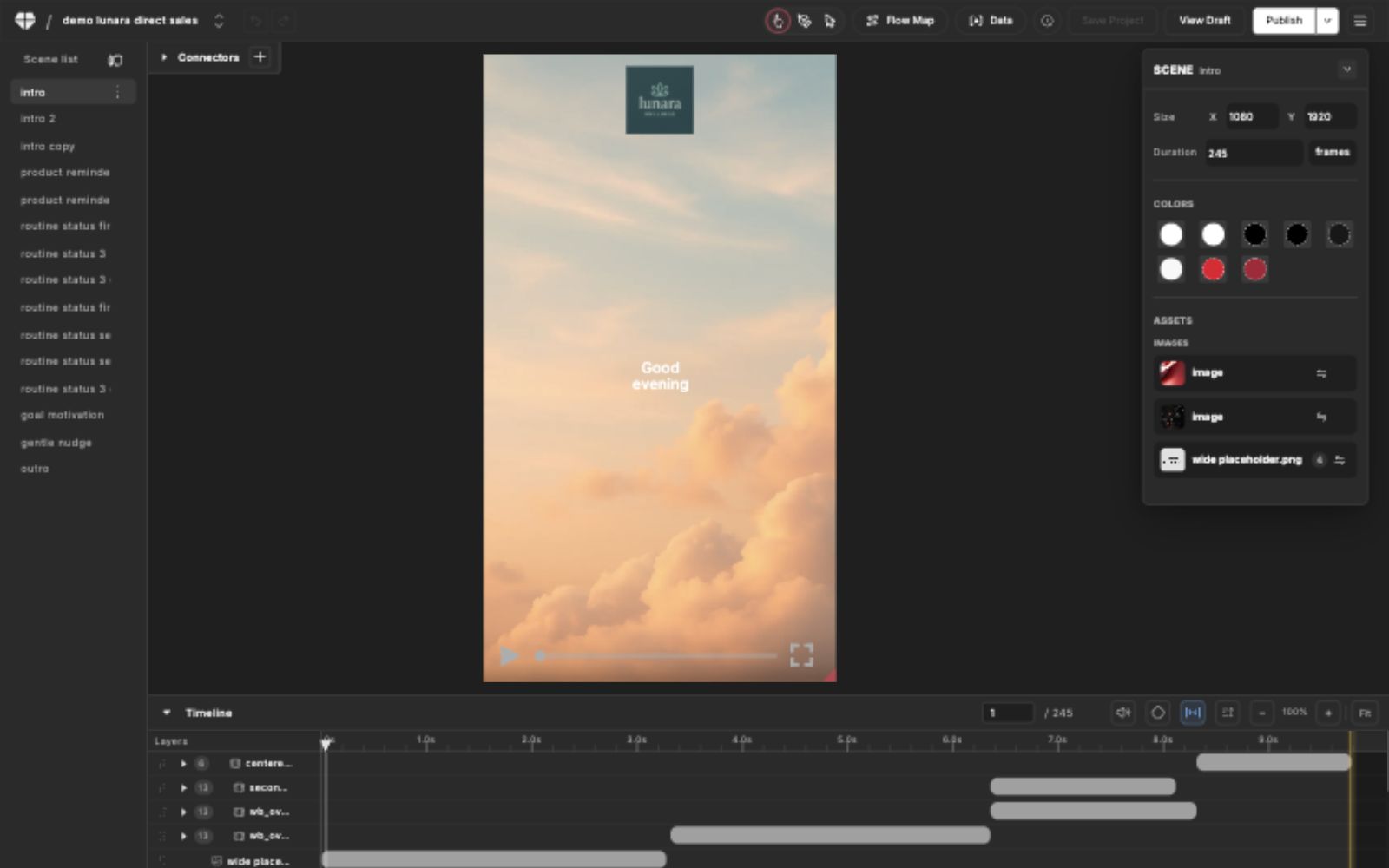Screen dimensions: 1389x868
Task: Open the project history clock icon
Action: [x=1047, y=21]
